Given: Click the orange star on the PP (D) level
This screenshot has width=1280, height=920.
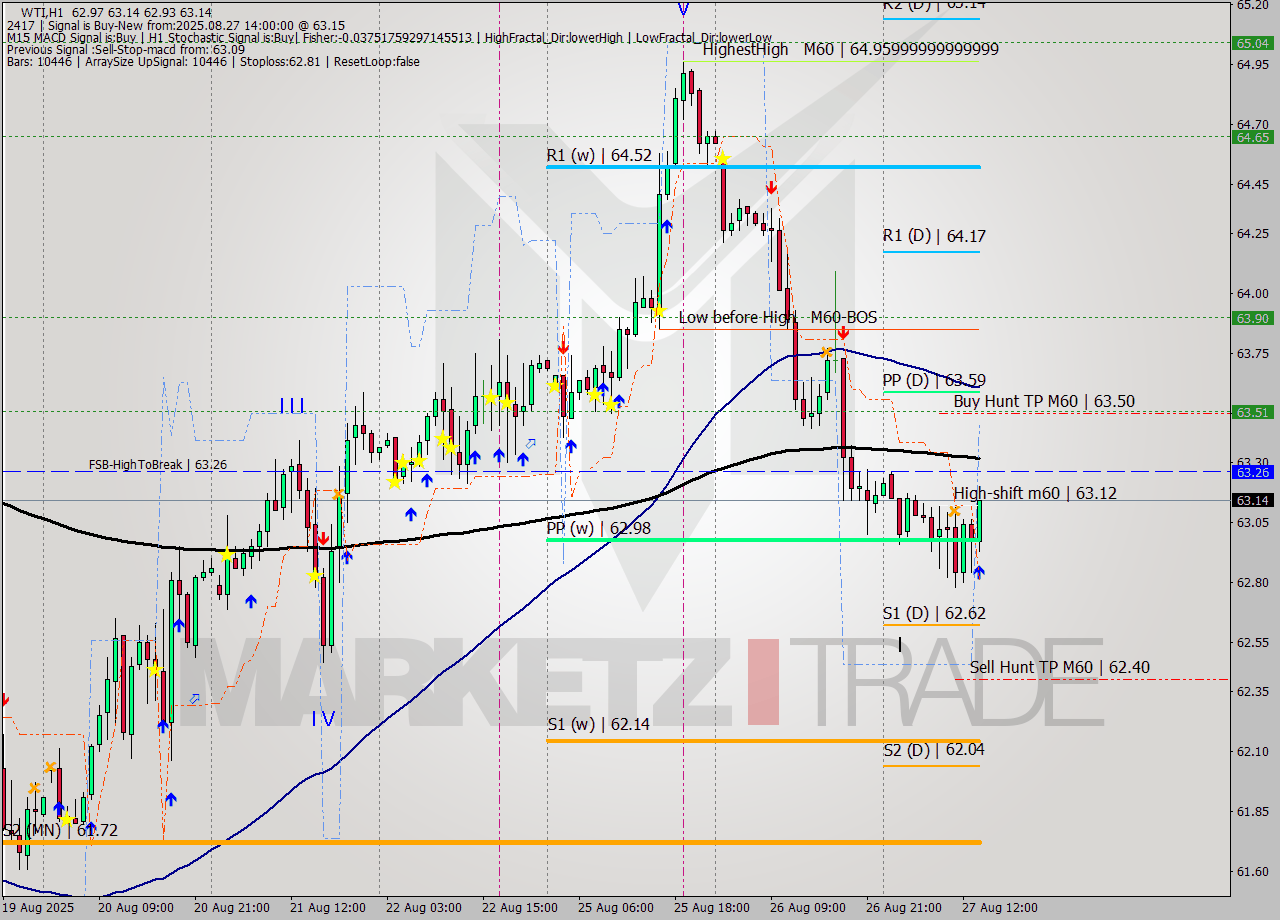Looking at the screenshot, I should point(827,352).
